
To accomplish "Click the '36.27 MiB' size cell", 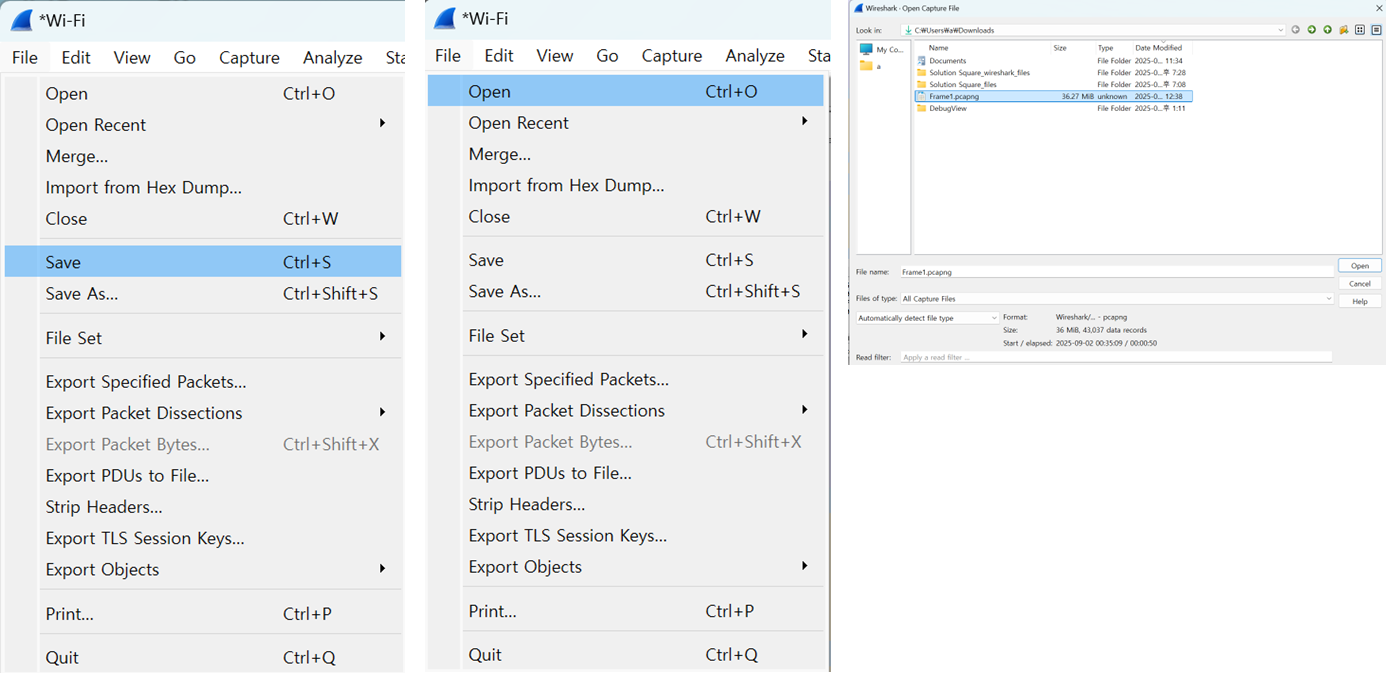I will 1077,96.
